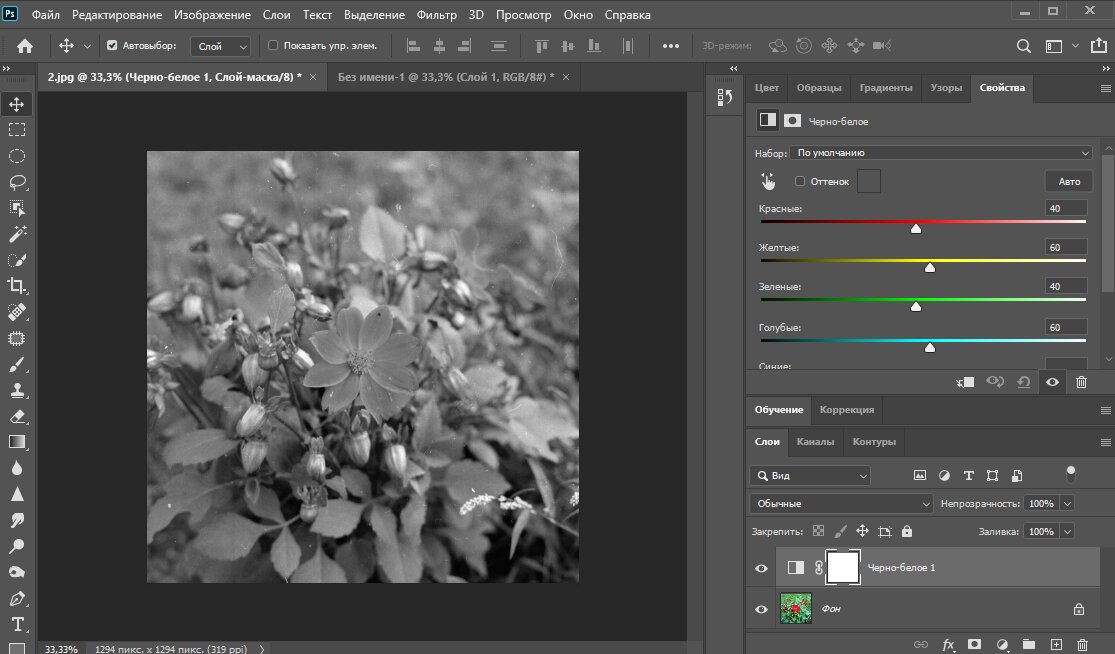Open the Непрозрачность opacity dropdown arrow
1115x654 pixels.
click(x=1067, y=503)
